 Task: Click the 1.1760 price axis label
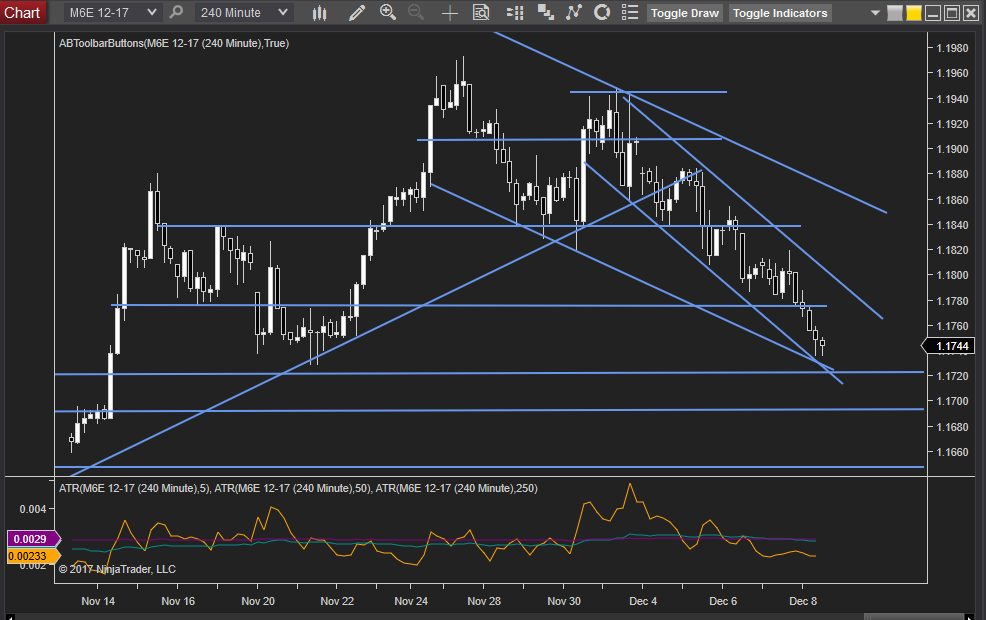click(952, 326)
